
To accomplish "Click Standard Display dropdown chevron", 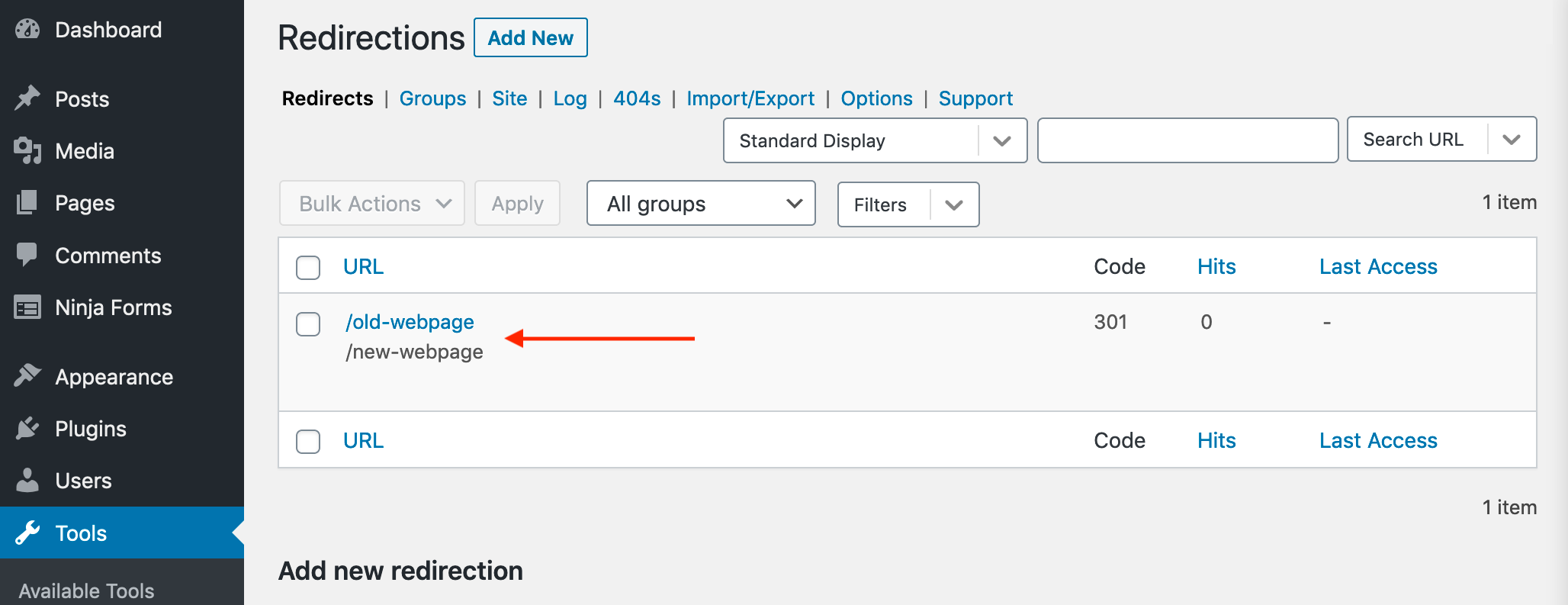I will tap(1002, 141).
